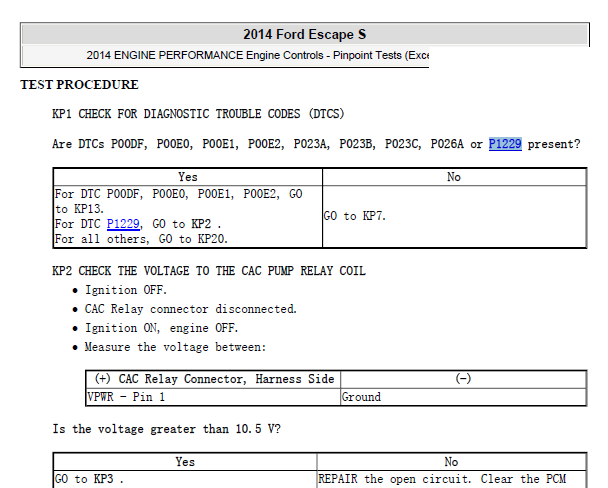Click the 'KP1 CHECK FOR DIAGNOSTIC TROUBLE CODES' heading
This screenshot has height=488, width=608.
click(x=198, y=114)
